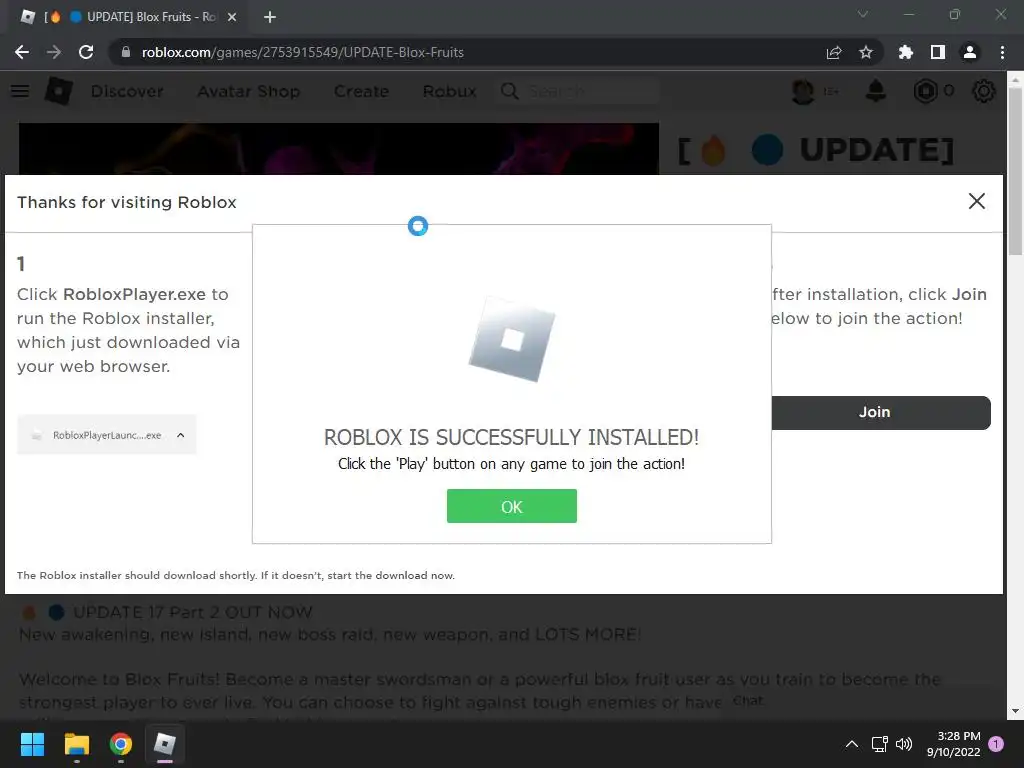Bookmark this page with the star icon

(866, 52)
